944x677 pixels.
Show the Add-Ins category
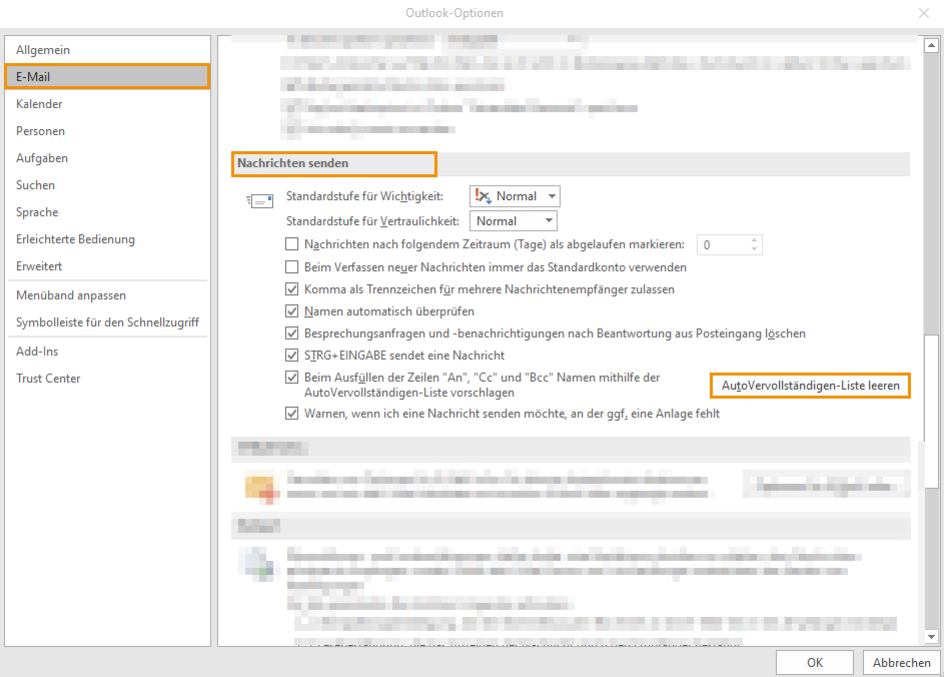pyautogui.click(x=108, y=351)
